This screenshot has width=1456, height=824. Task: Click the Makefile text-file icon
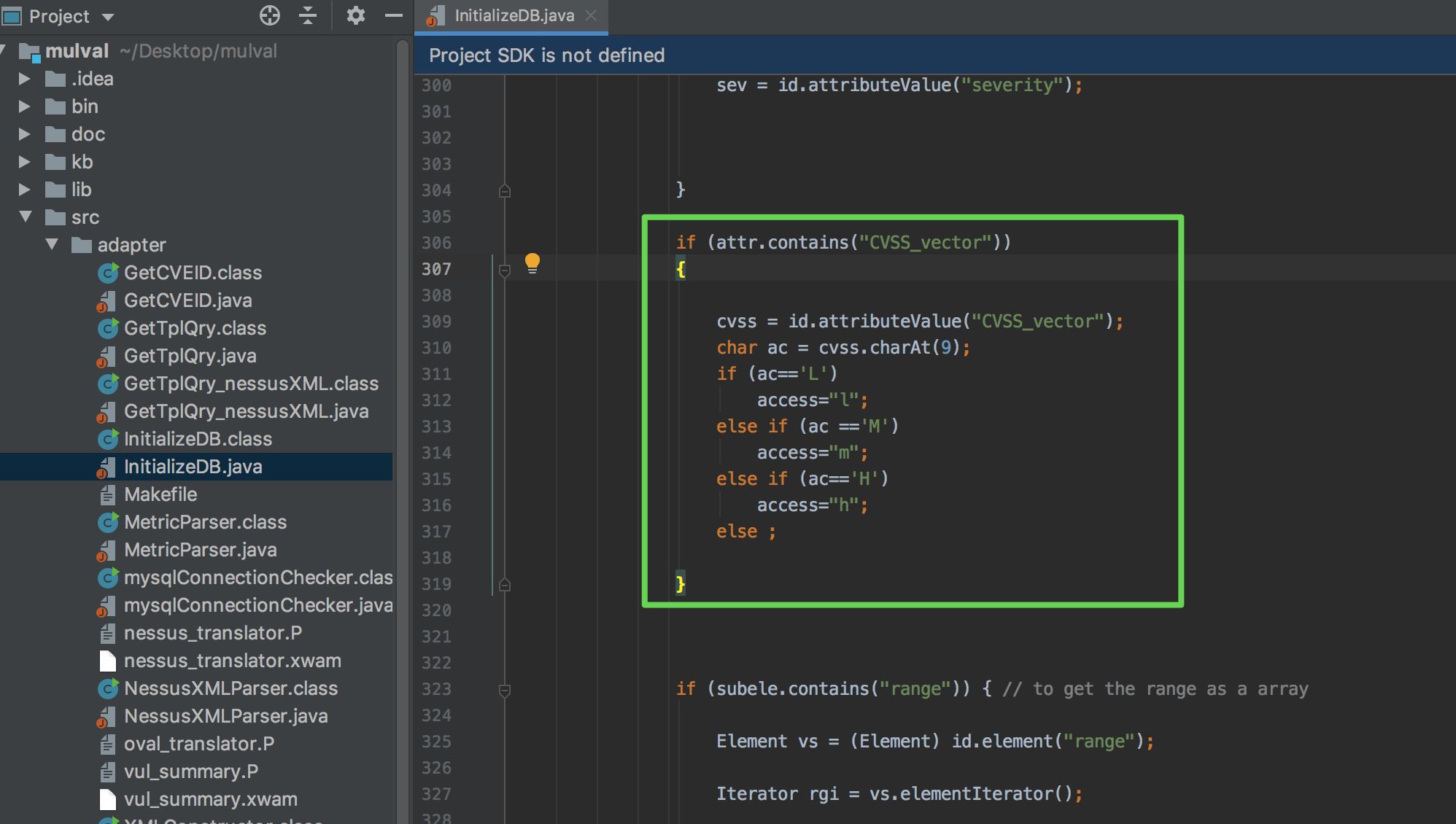[x=107, y=494]
